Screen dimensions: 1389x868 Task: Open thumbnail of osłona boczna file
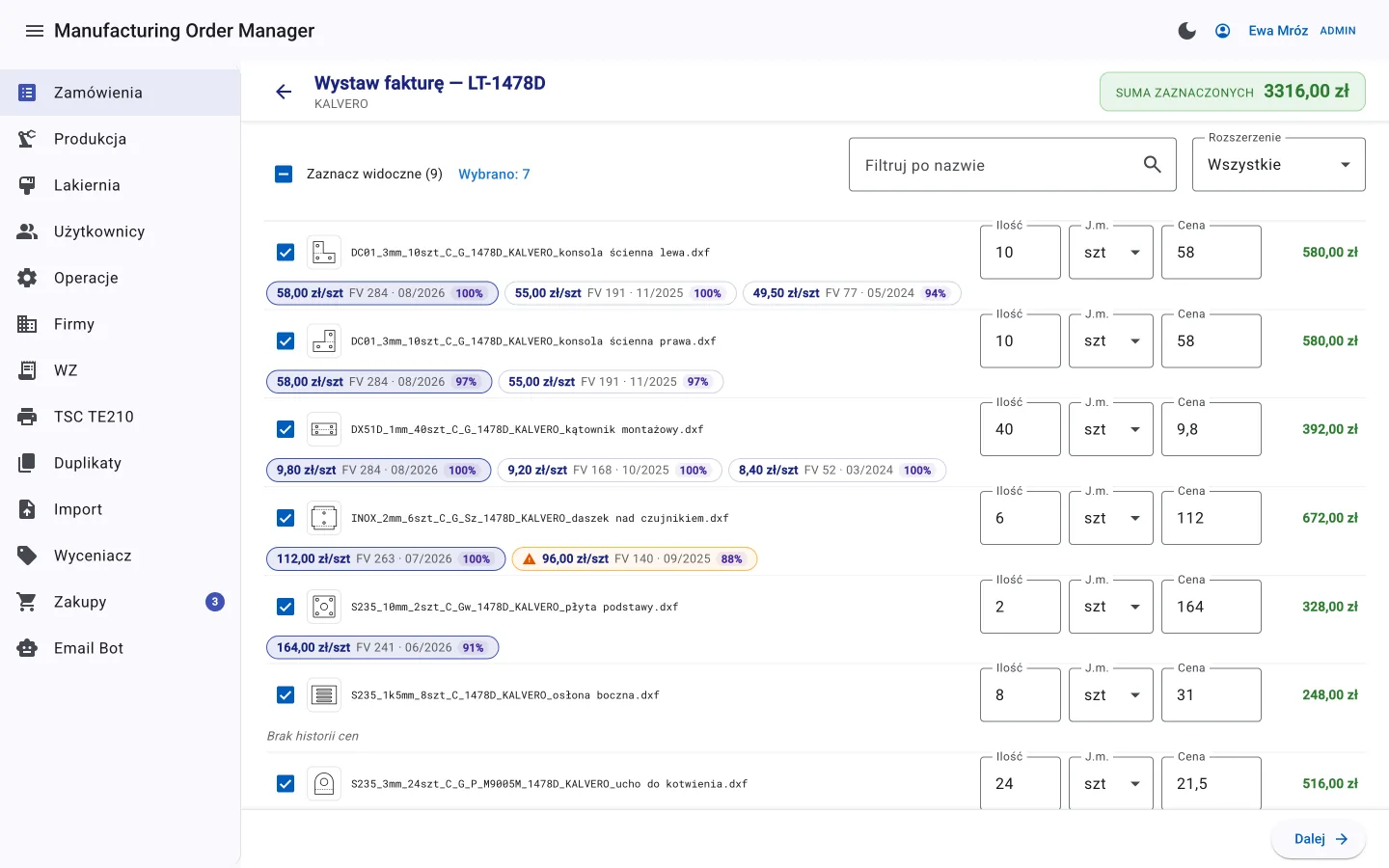[324, 695]
